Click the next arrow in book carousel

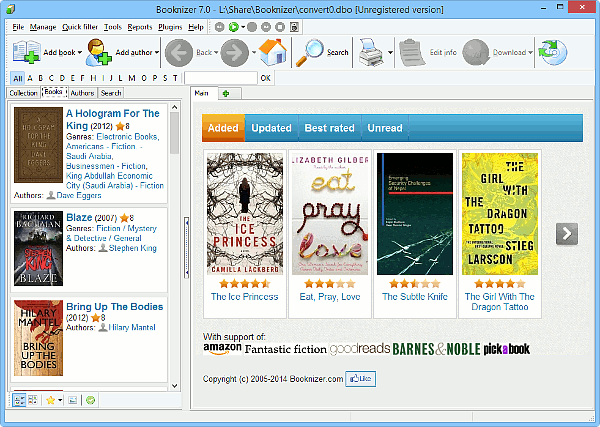(567, 233)
